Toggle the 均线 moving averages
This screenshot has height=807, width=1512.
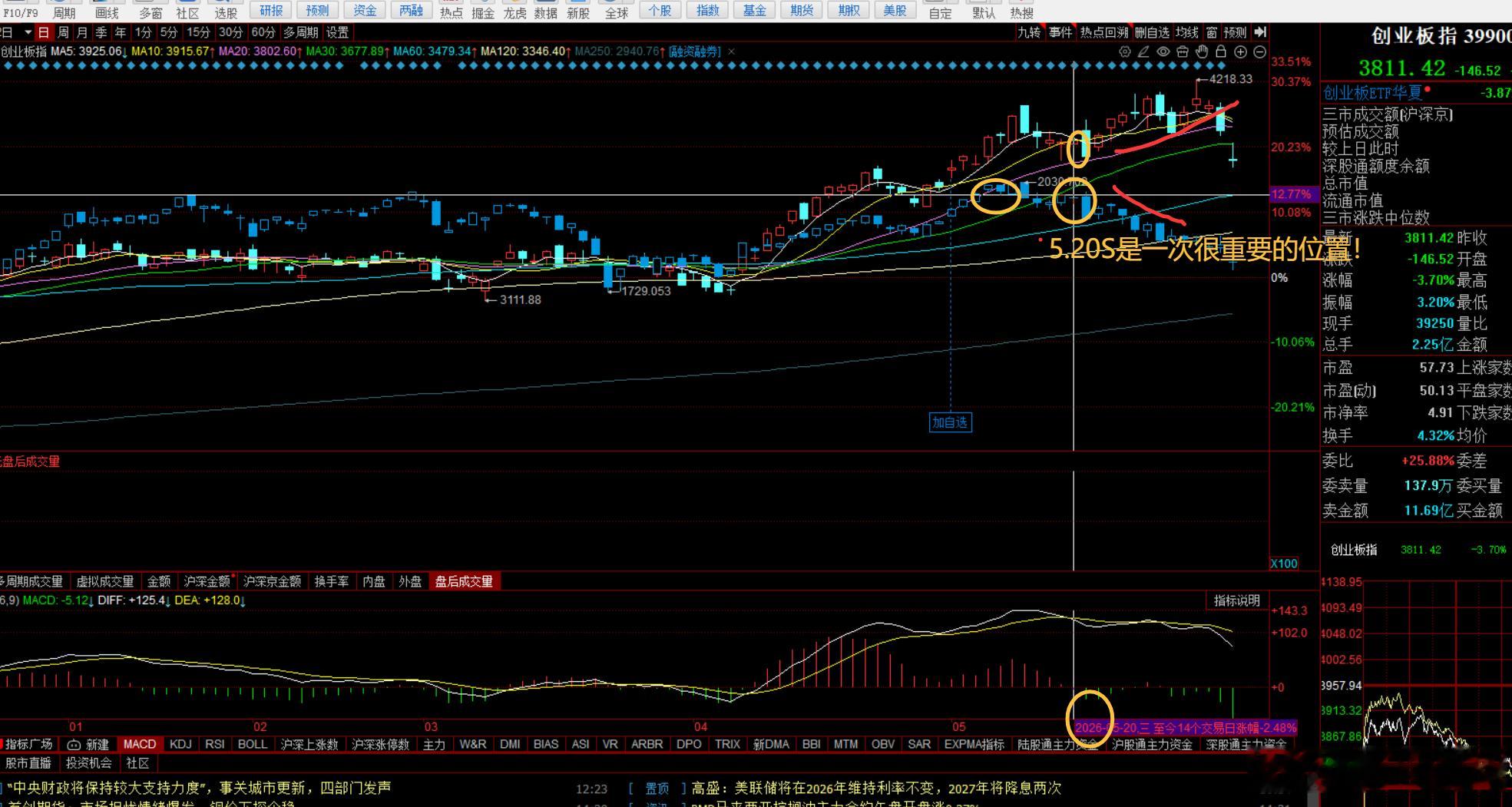click(1187, 32)
